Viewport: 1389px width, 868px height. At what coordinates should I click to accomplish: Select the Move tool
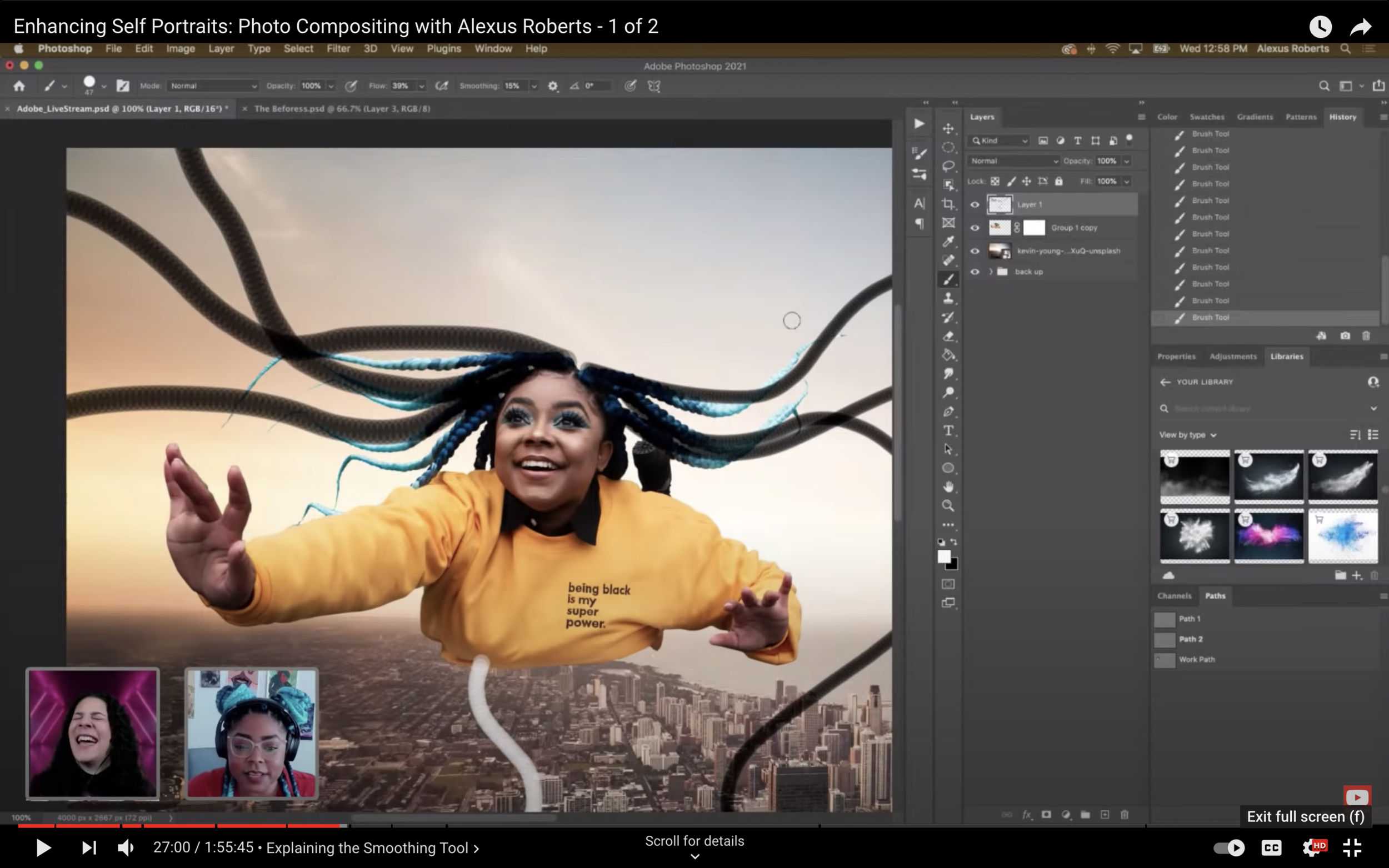[948, 129]
